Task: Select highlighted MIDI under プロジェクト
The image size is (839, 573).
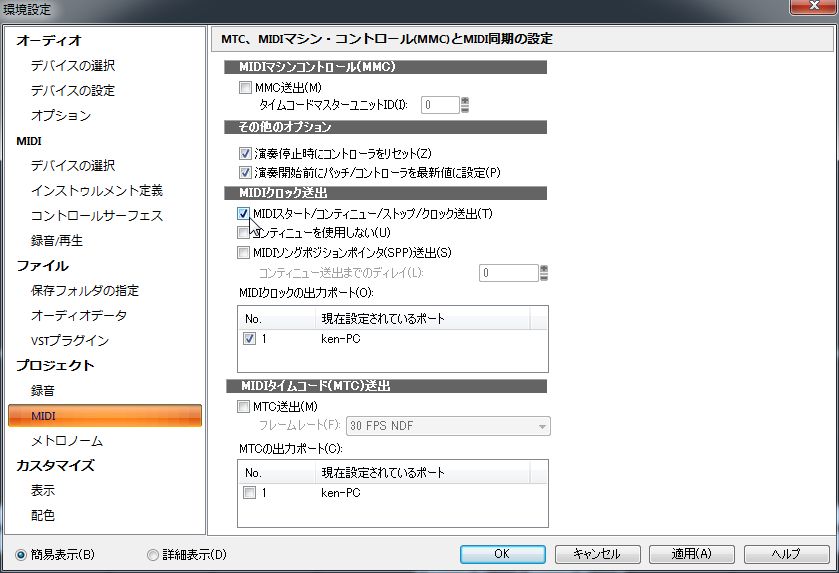Action: pyautogui.click(x=105, y=416)
